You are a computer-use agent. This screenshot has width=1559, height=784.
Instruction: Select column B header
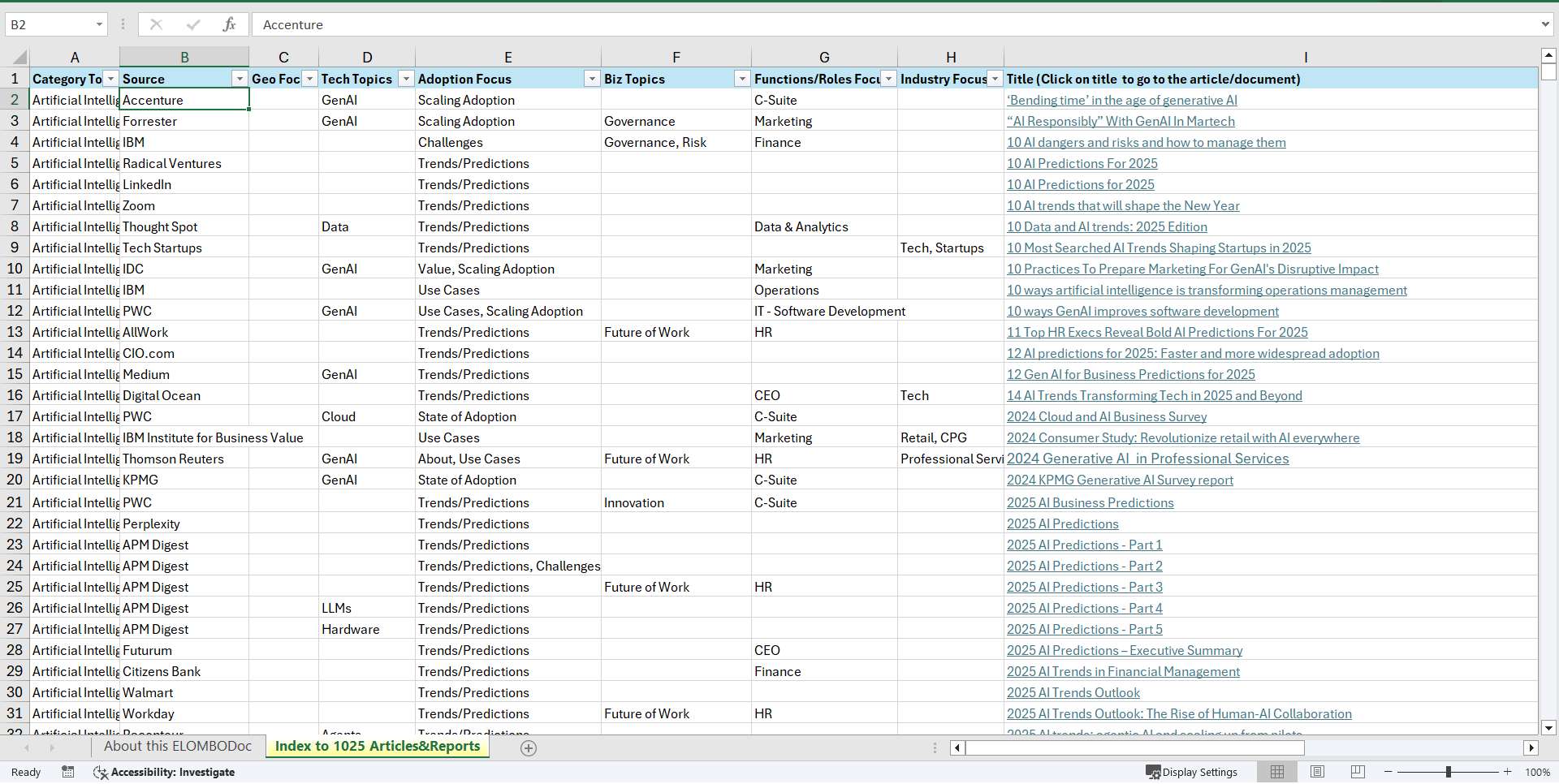pyautogui.click(x=184, y=58)
